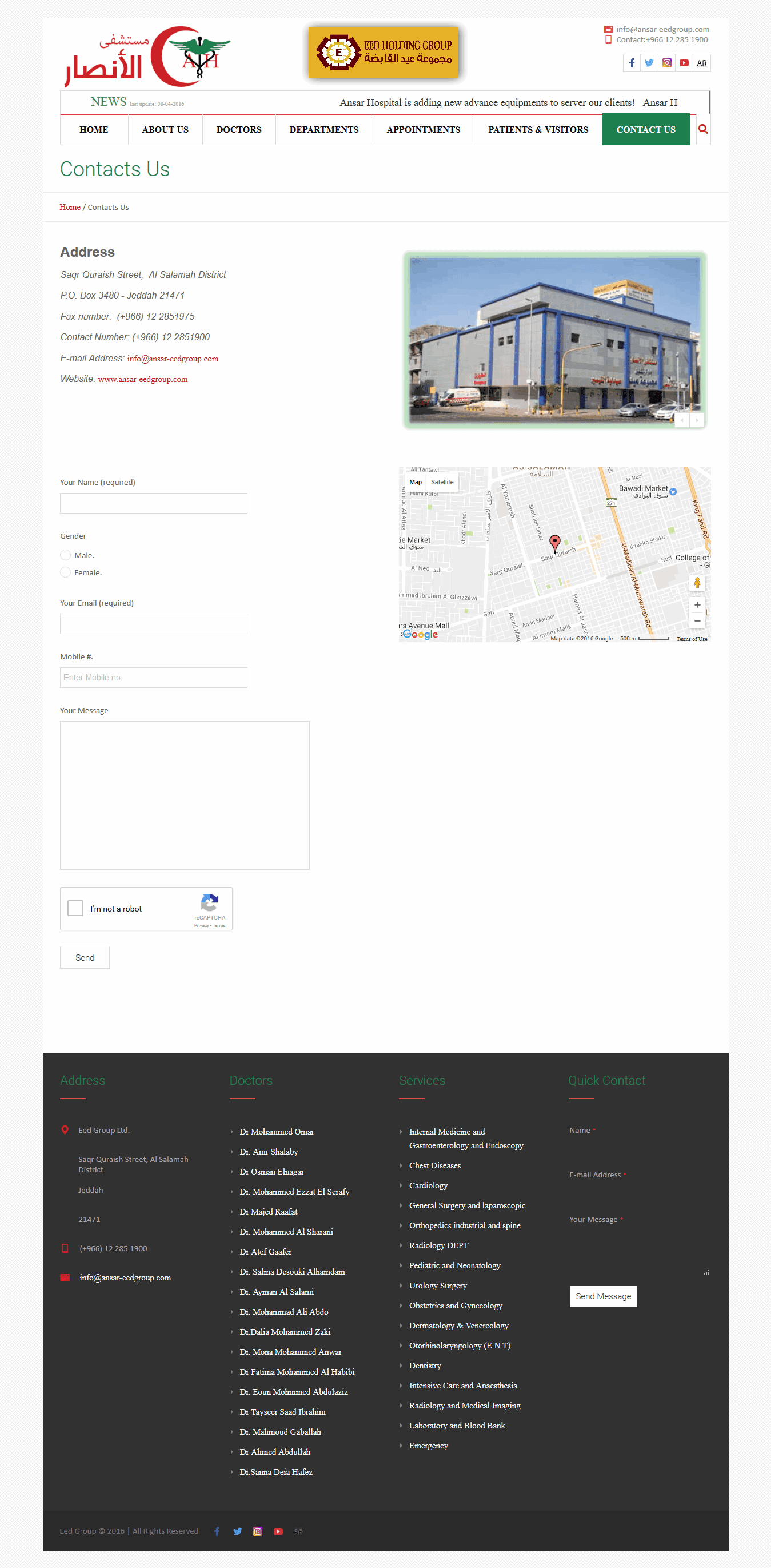Focus the Mobile number field
The image size is (771, 1568).
pos(153,678)
